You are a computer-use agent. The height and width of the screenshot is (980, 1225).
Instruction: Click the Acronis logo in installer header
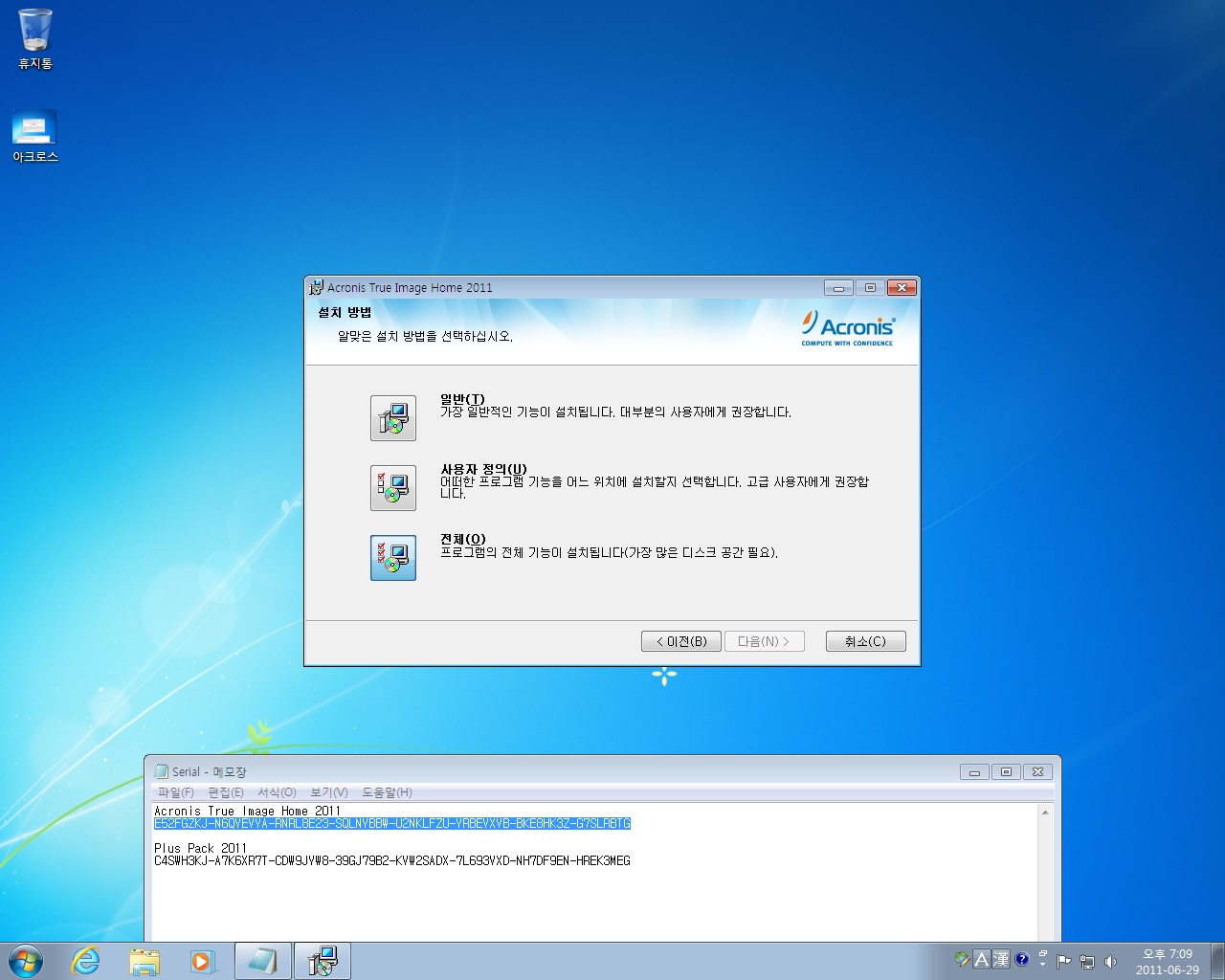848,328
